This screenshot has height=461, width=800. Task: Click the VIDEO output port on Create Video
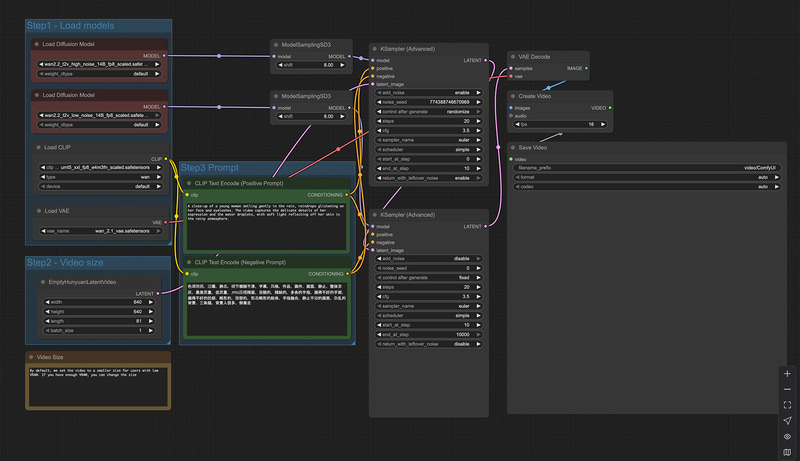(x=610, y=108)
